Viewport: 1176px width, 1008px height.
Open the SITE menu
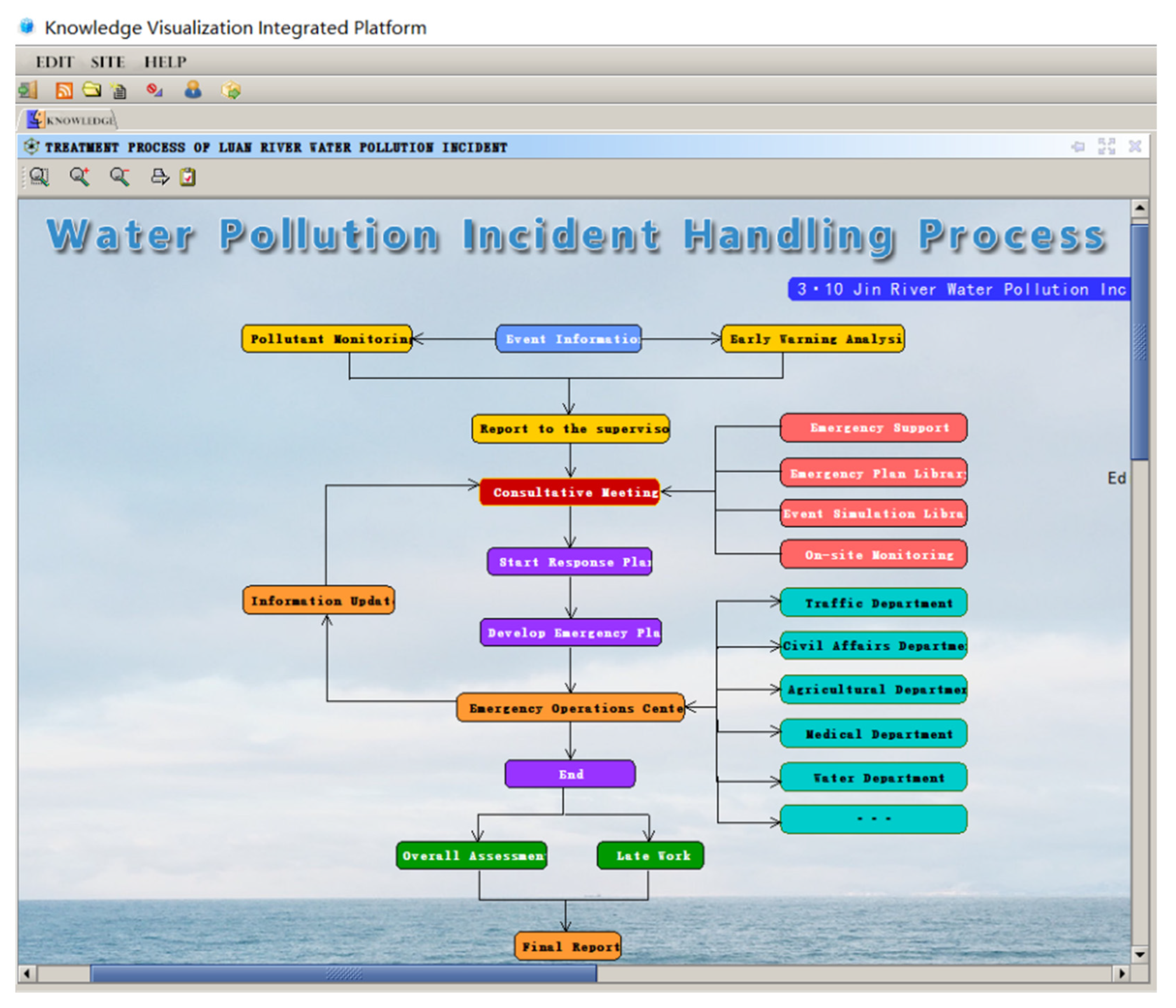point(108,61)
